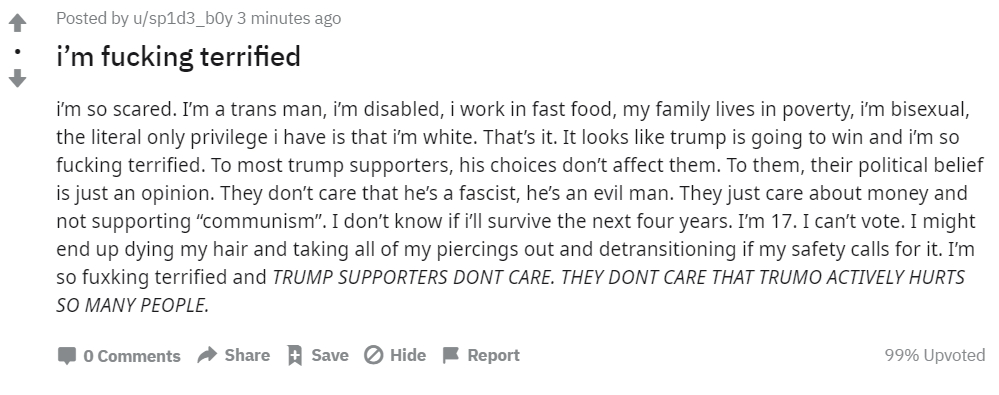Click the flag Report icon

click(450, 355)
